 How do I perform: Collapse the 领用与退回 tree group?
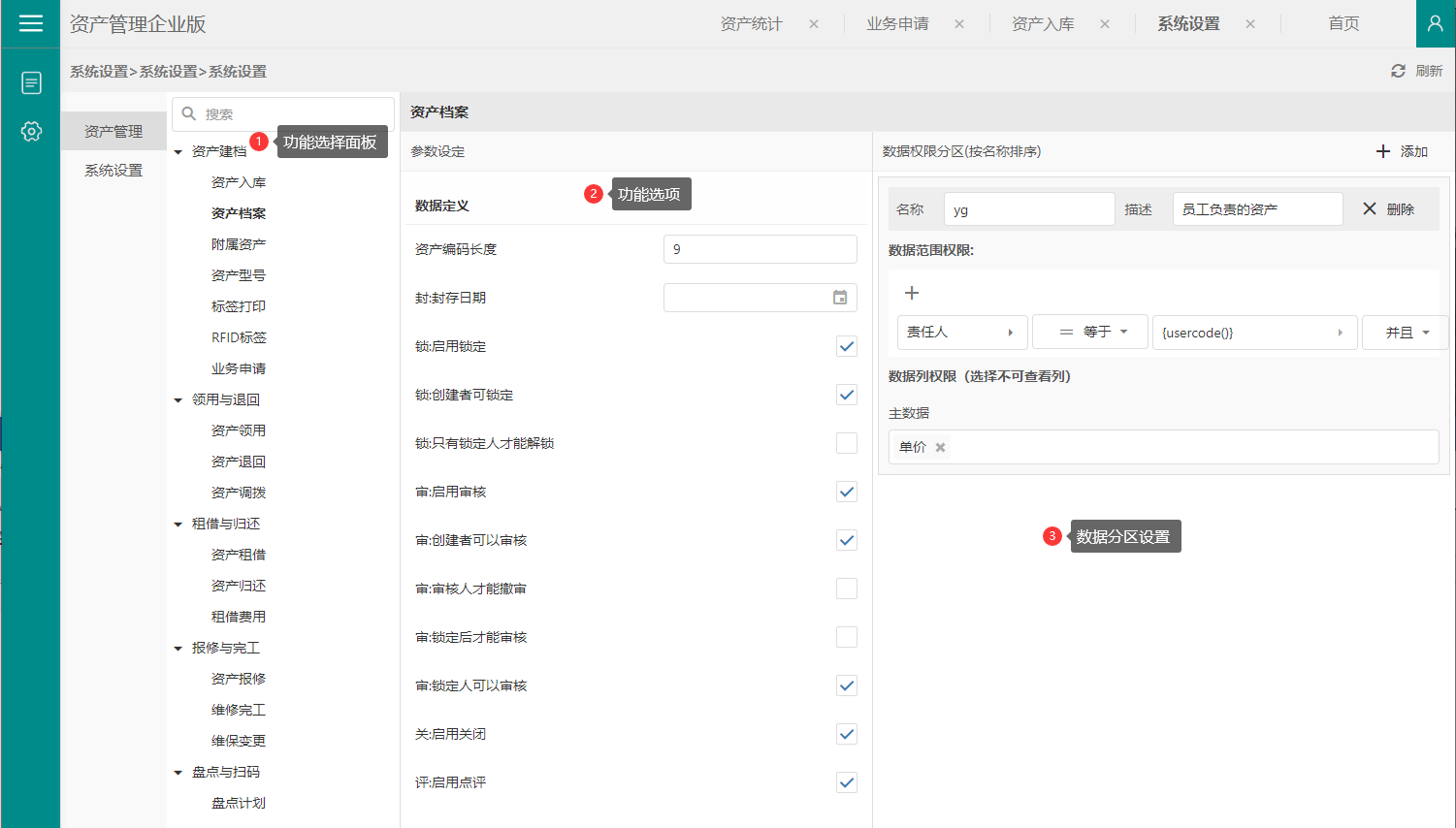click(x=178, y=400)
